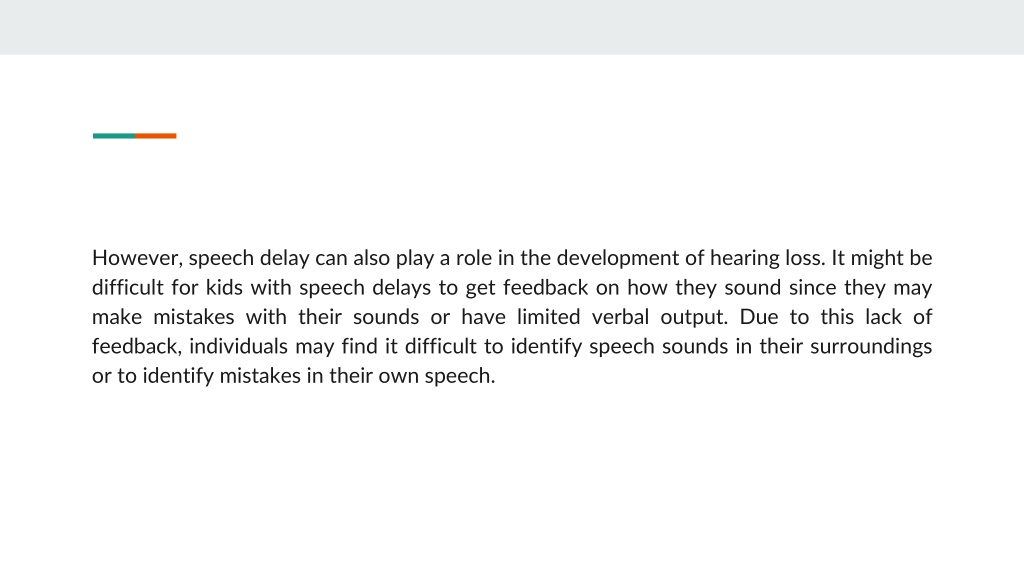Click the word "difficult" starting second line
Screen dimensions: 1024x576
point(128,287)
